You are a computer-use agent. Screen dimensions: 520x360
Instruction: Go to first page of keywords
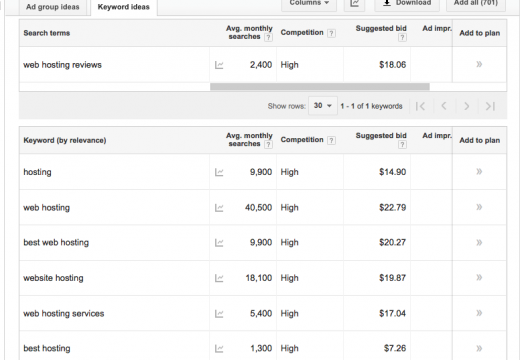[421, 106]
